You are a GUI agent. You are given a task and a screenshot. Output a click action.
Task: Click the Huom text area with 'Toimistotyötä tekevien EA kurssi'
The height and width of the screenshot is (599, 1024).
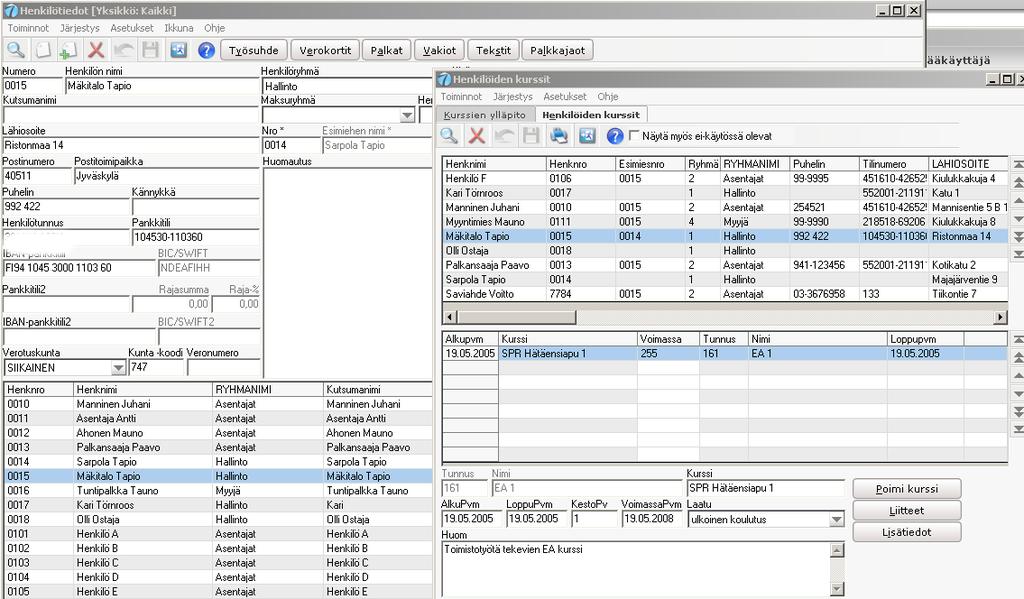point(636,568)
